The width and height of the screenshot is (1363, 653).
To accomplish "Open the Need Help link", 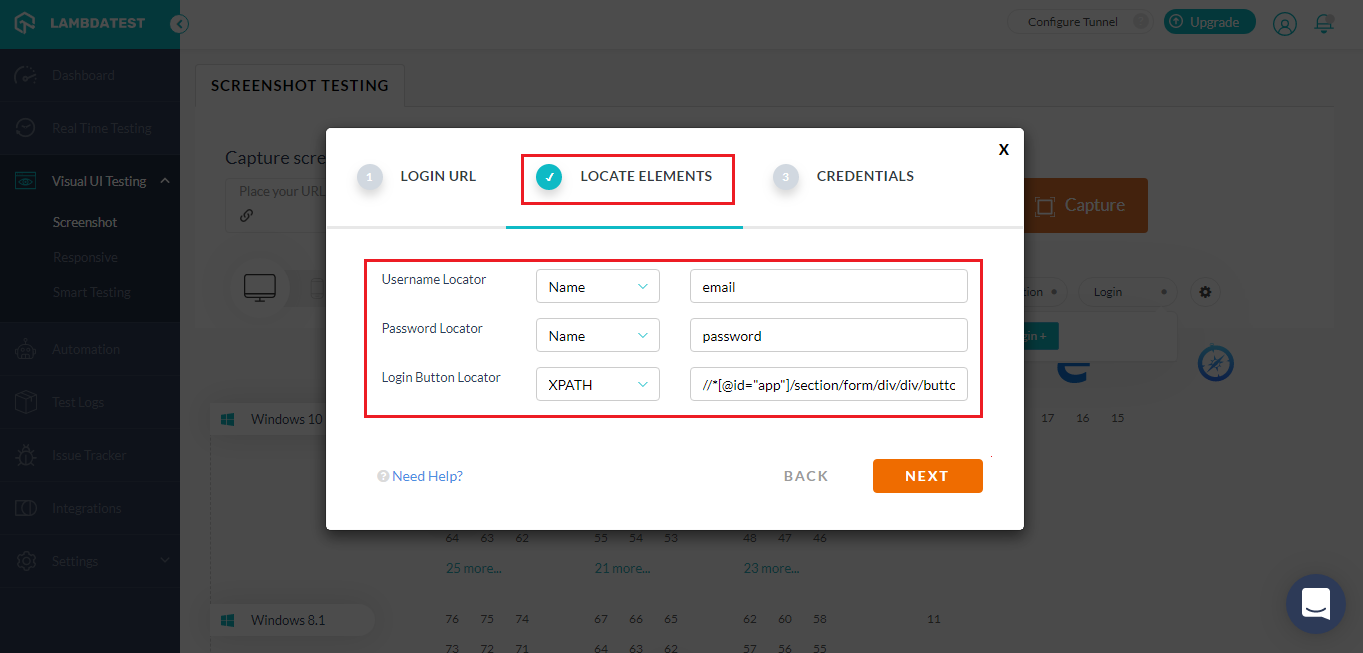I will pos(427,477).
